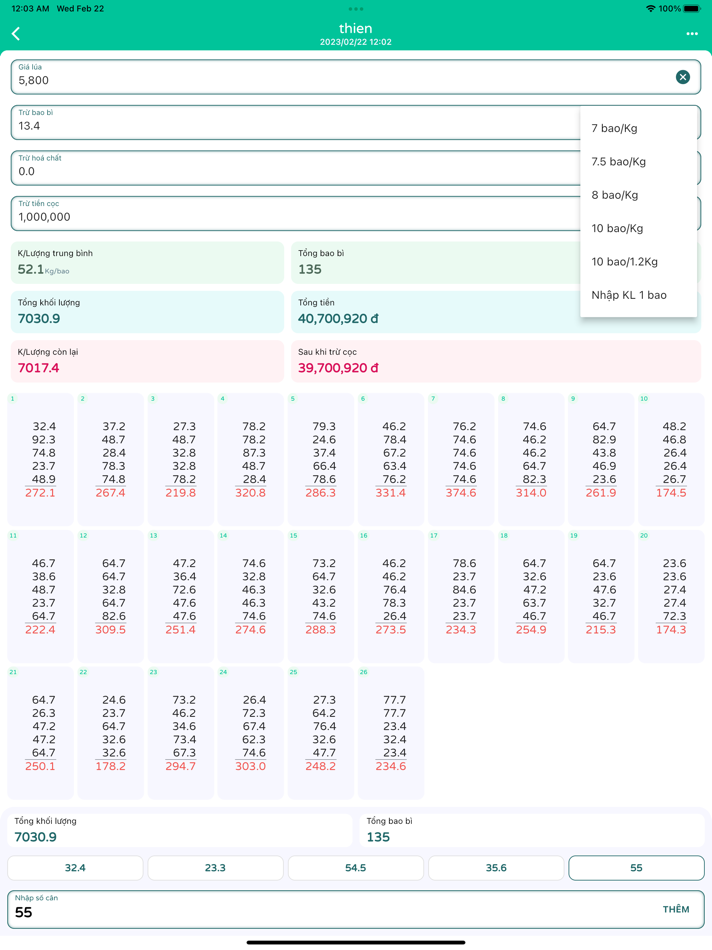Open weight column 7 totaling 374.6
The height and width of the screenshot is (950, 712).
coord(461,459)
